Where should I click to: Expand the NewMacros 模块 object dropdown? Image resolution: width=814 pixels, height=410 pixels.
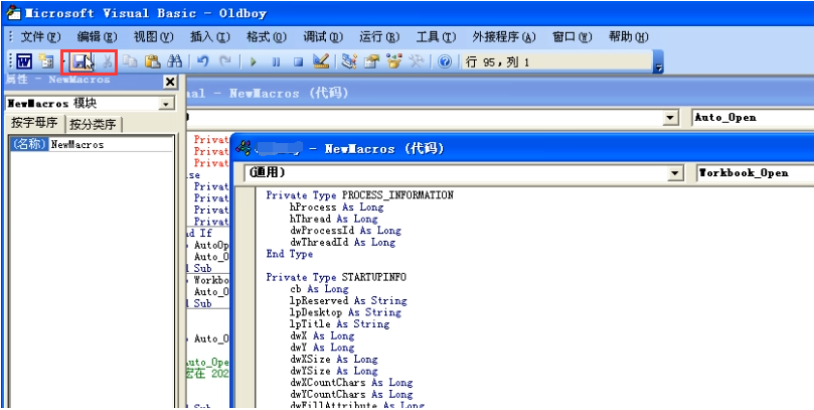tap(166, 104)
